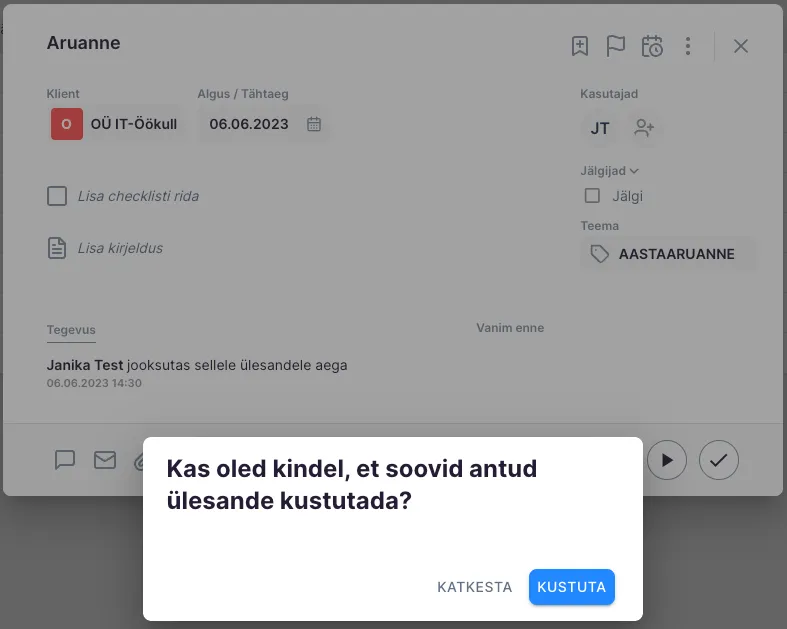This screenshot has height=629, width=787.
Task: Select the Tegevus tab
Action: pyautogui.click(x=71, y=330)
